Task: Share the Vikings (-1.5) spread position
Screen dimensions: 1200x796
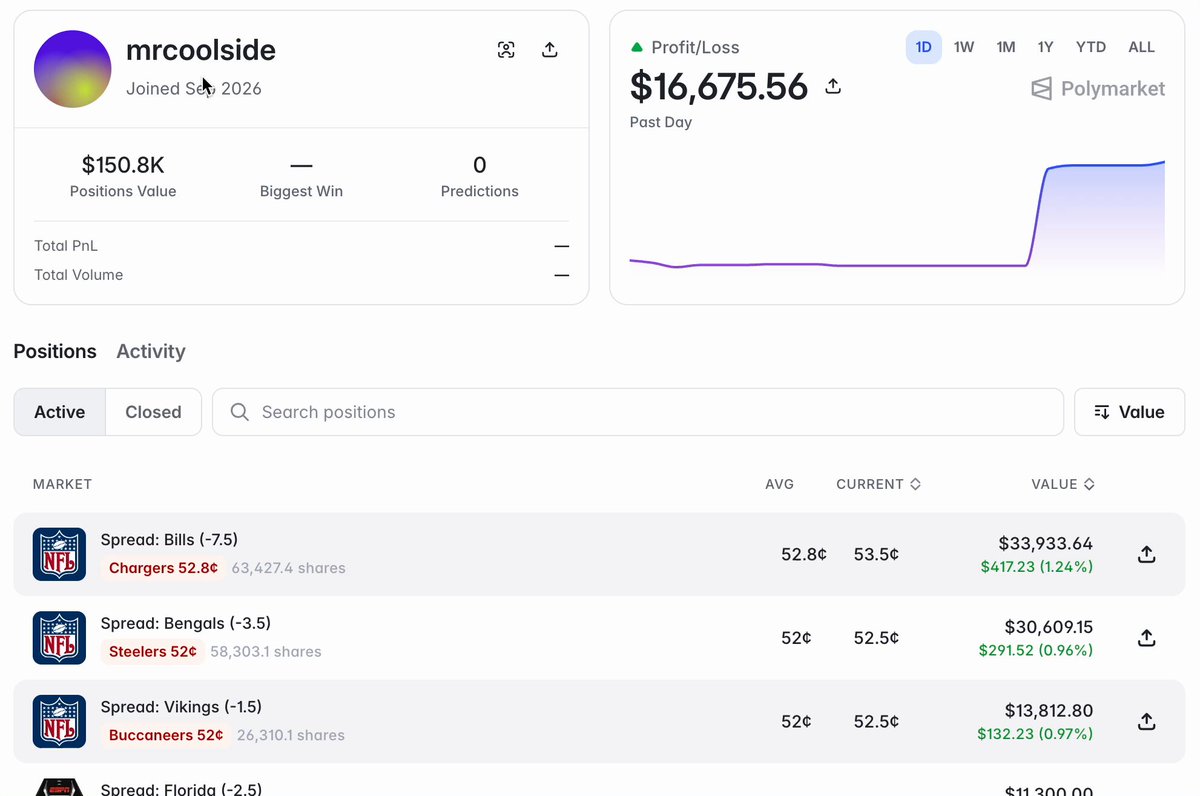Action: (1147, 722)
